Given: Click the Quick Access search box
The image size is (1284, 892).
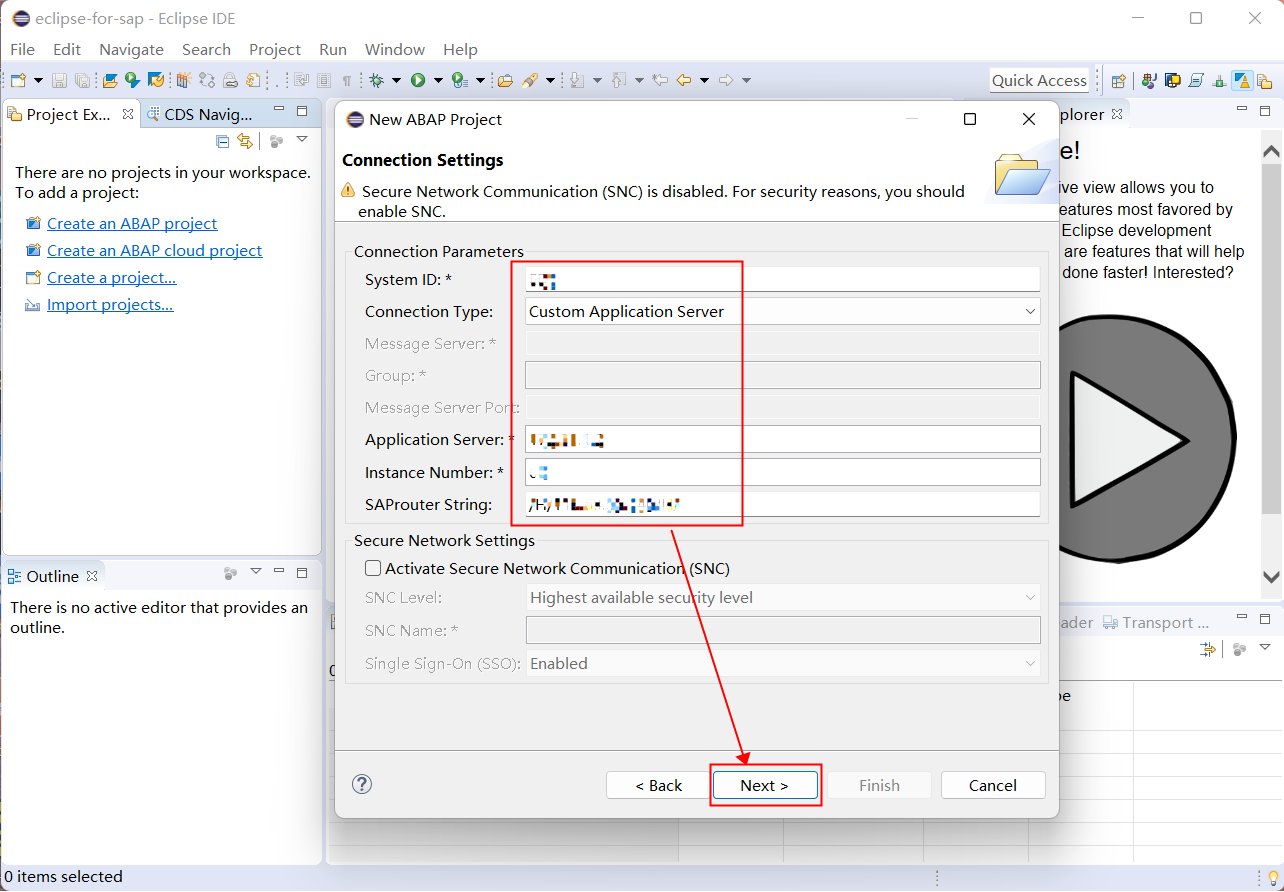Looking at the screenshot, I should 1039,80.
